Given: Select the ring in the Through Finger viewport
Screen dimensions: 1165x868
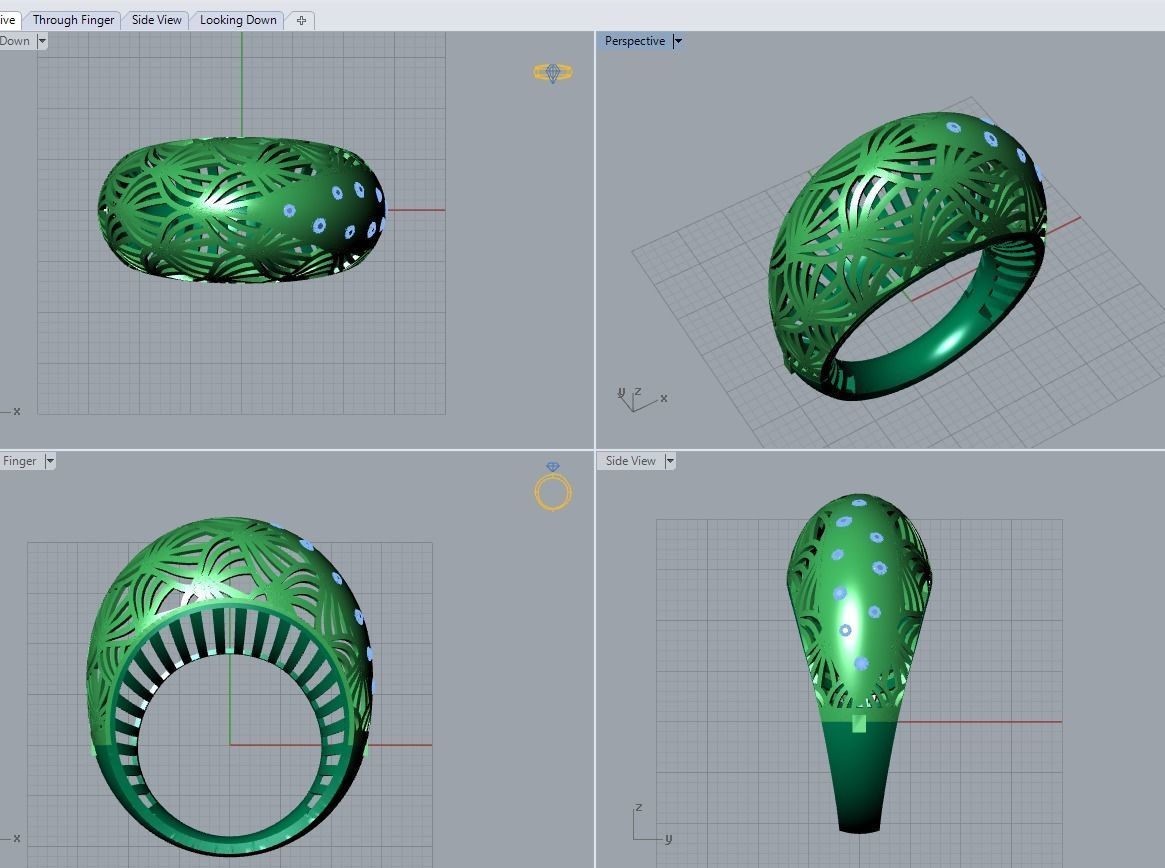Looking at the screenshot, I should [230, 687].
